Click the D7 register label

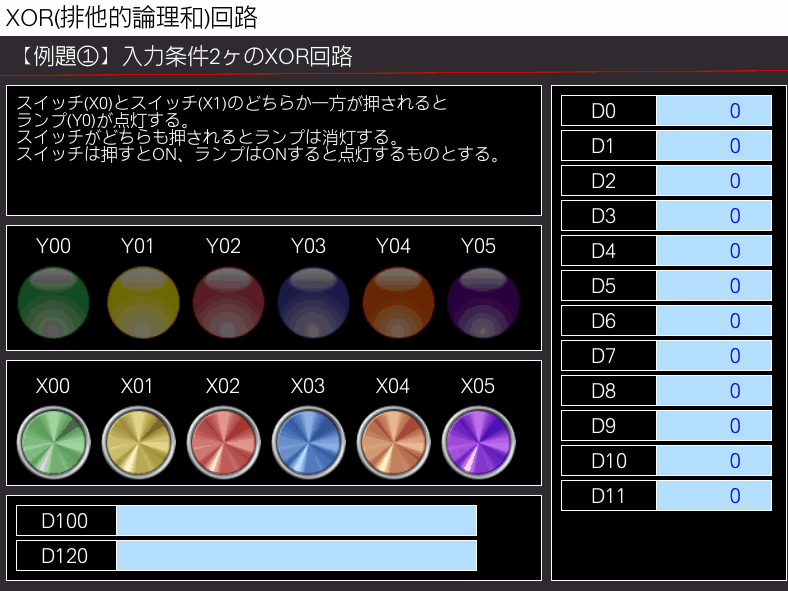604,356
